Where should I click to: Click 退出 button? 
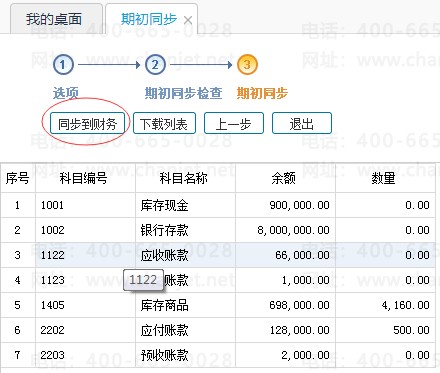tap(302, 124)
